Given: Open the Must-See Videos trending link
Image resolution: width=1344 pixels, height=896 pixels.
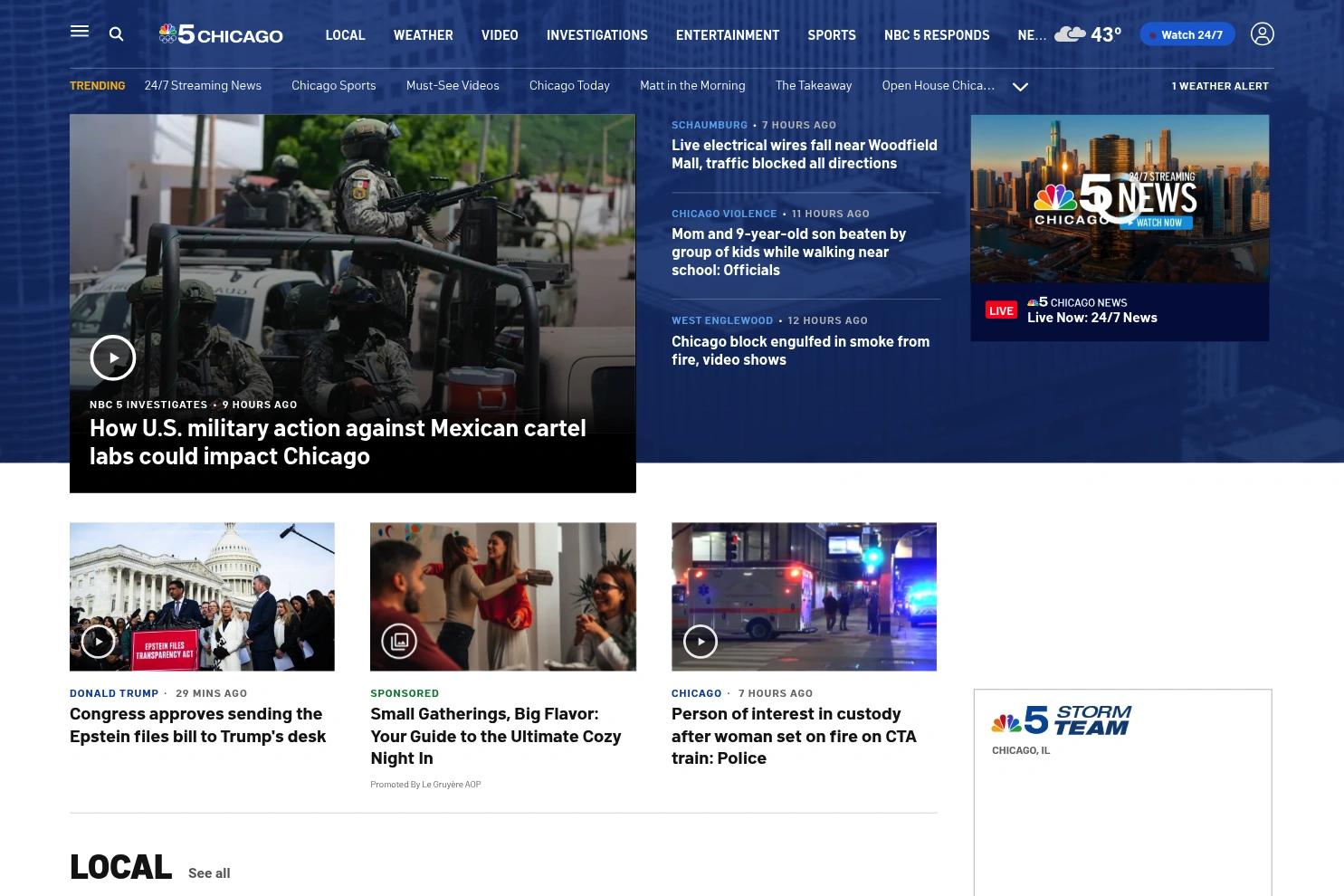Looking at the screenshot, I should [453, 85].
